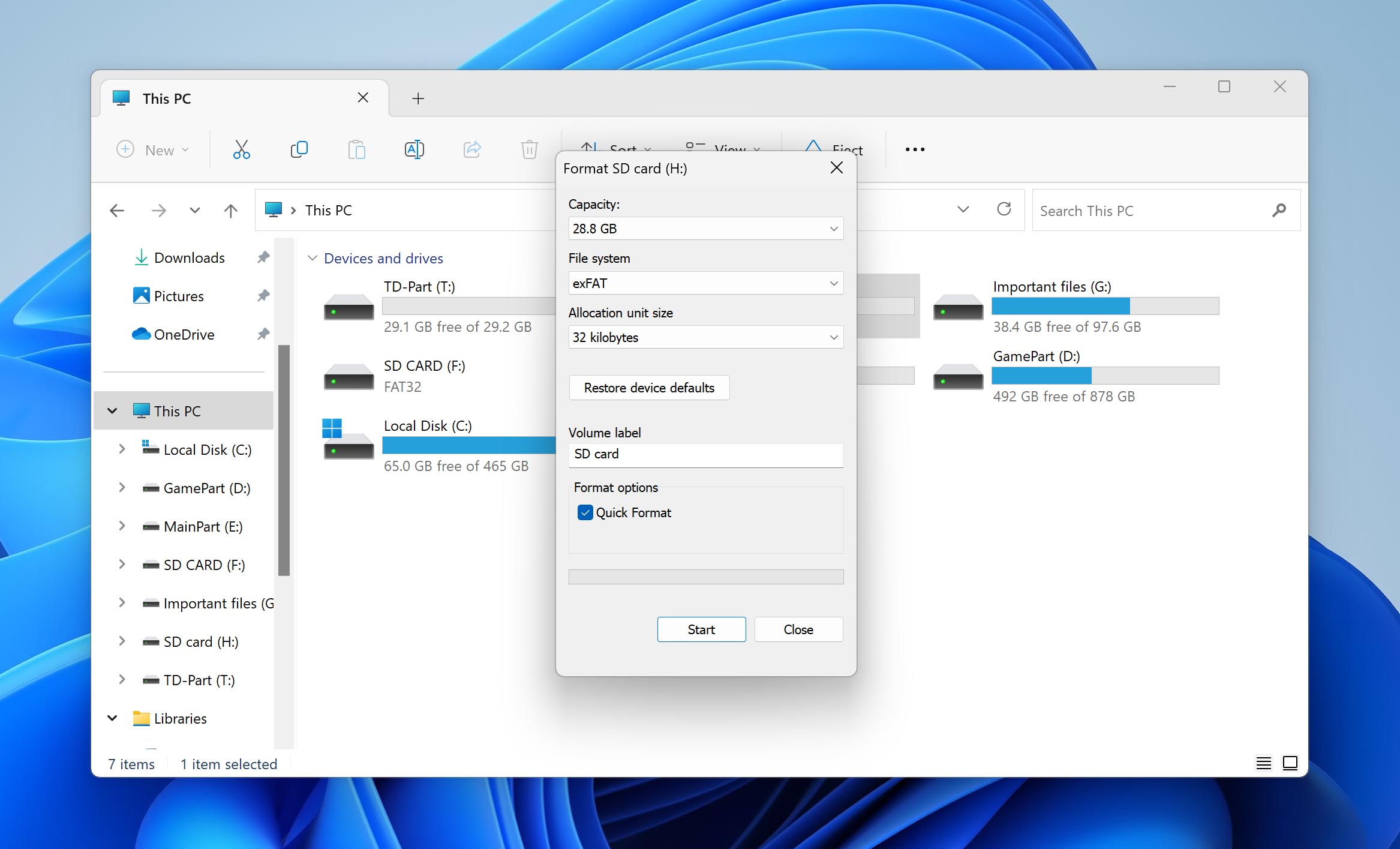Expand GamePart (D:) tree node
1400x849 pixels.
(x=122, y=487)
